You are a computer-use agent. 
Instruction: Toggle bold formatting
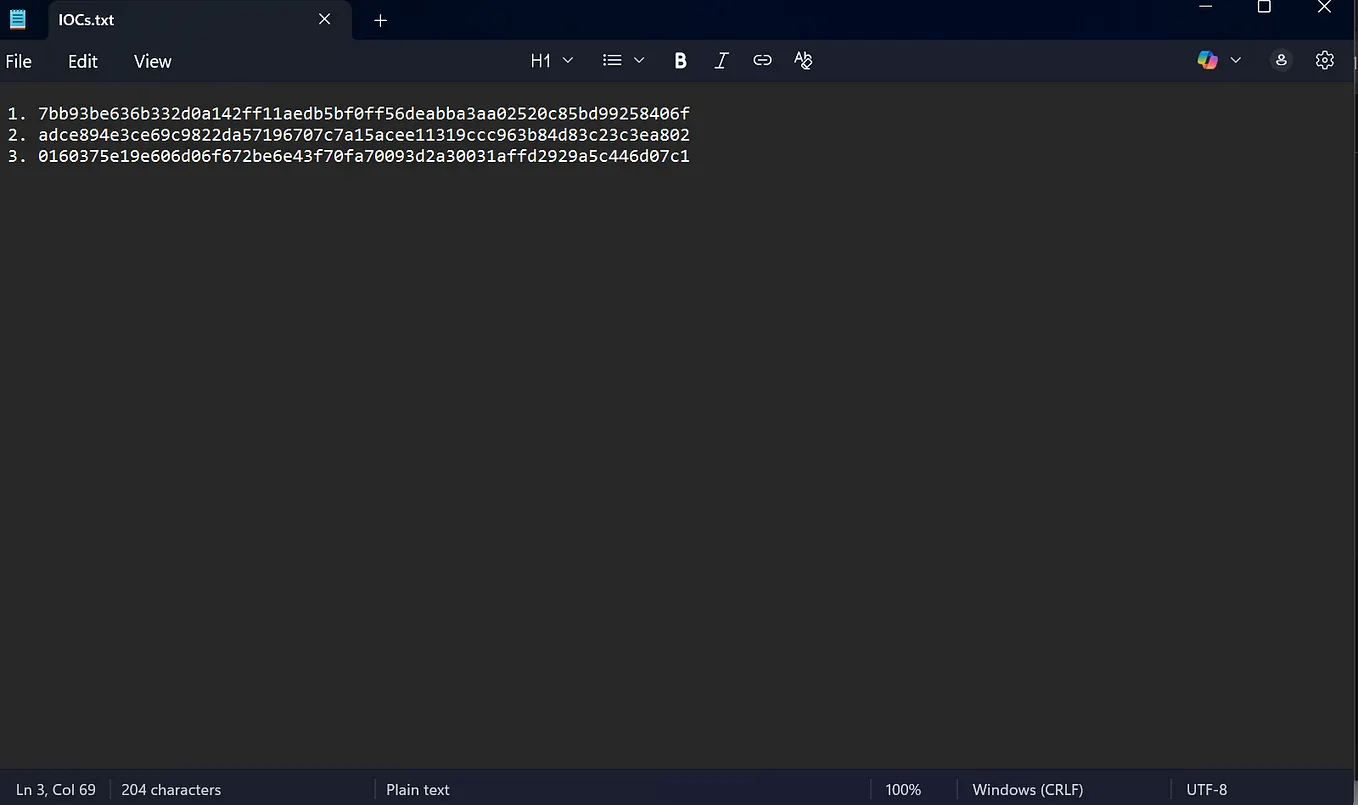coord(680,61)
